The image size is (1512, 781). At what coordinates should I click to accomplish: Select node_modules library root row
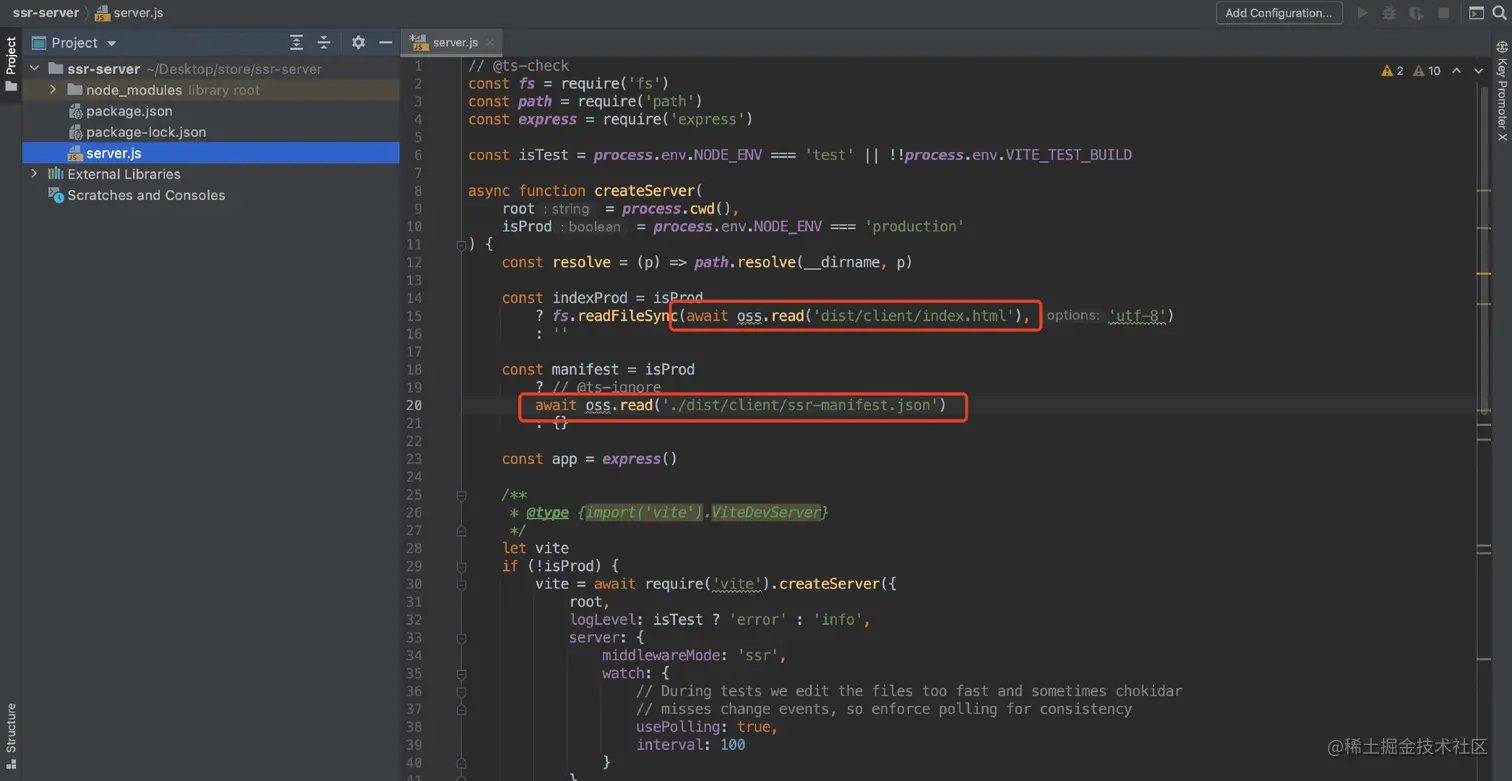211,90
